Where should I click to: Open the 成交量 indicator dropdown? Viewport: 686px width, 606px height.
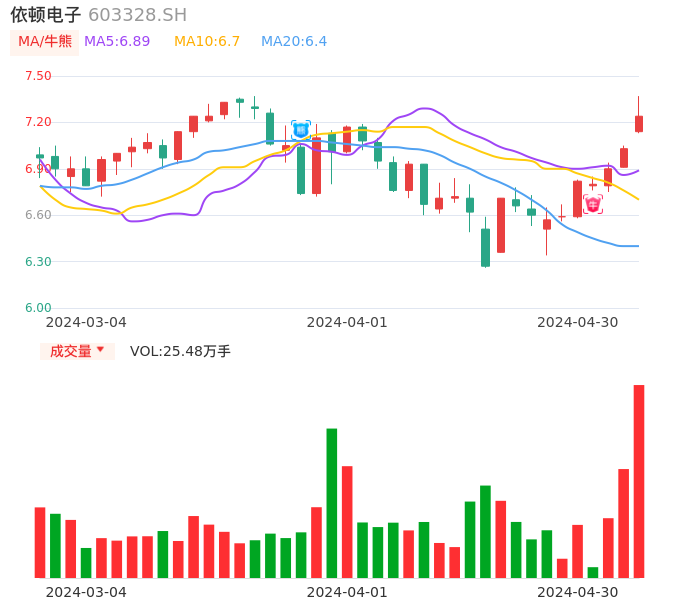(x=77, y=351)
